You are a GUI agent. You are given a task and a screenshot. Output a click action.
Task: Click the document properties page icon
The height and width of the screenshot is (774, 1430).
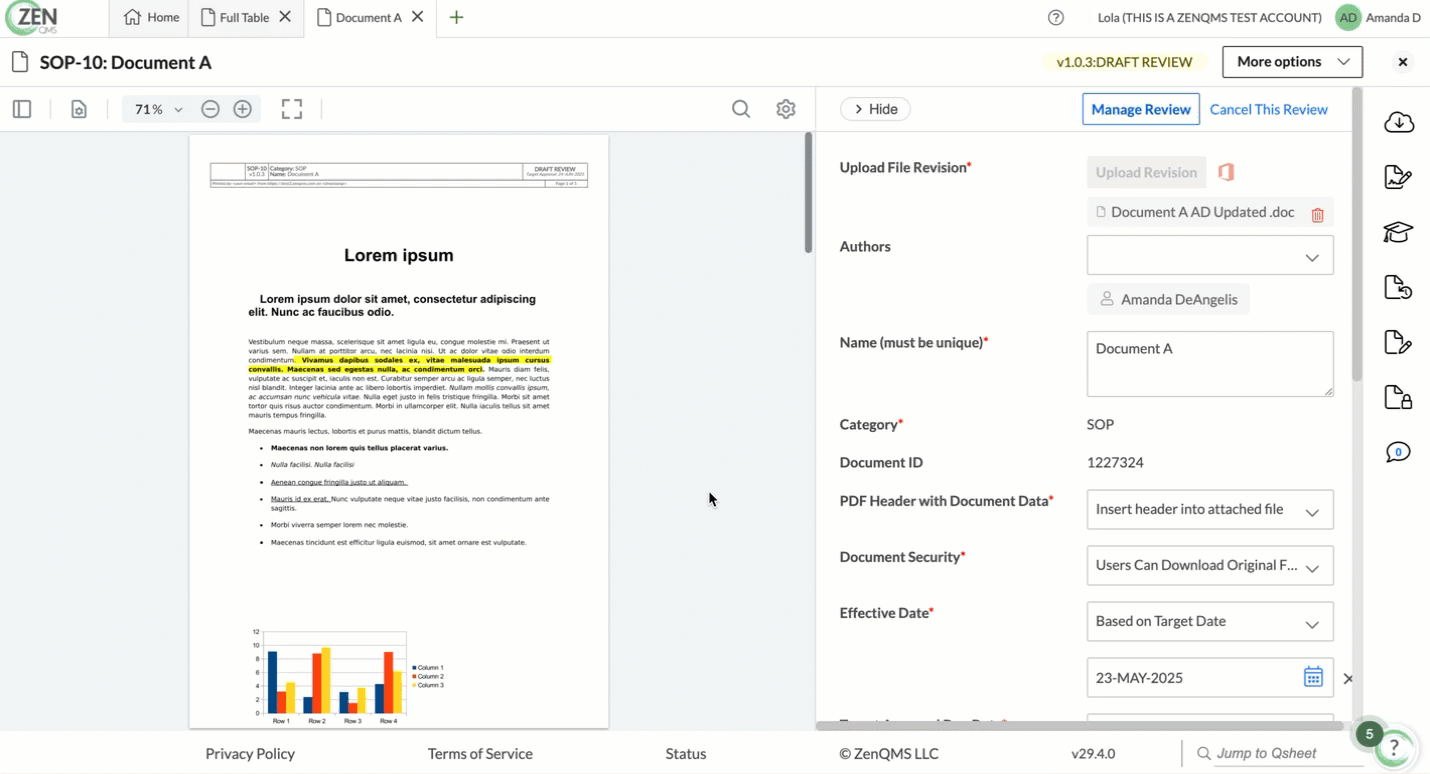click(x=79, y=109)
